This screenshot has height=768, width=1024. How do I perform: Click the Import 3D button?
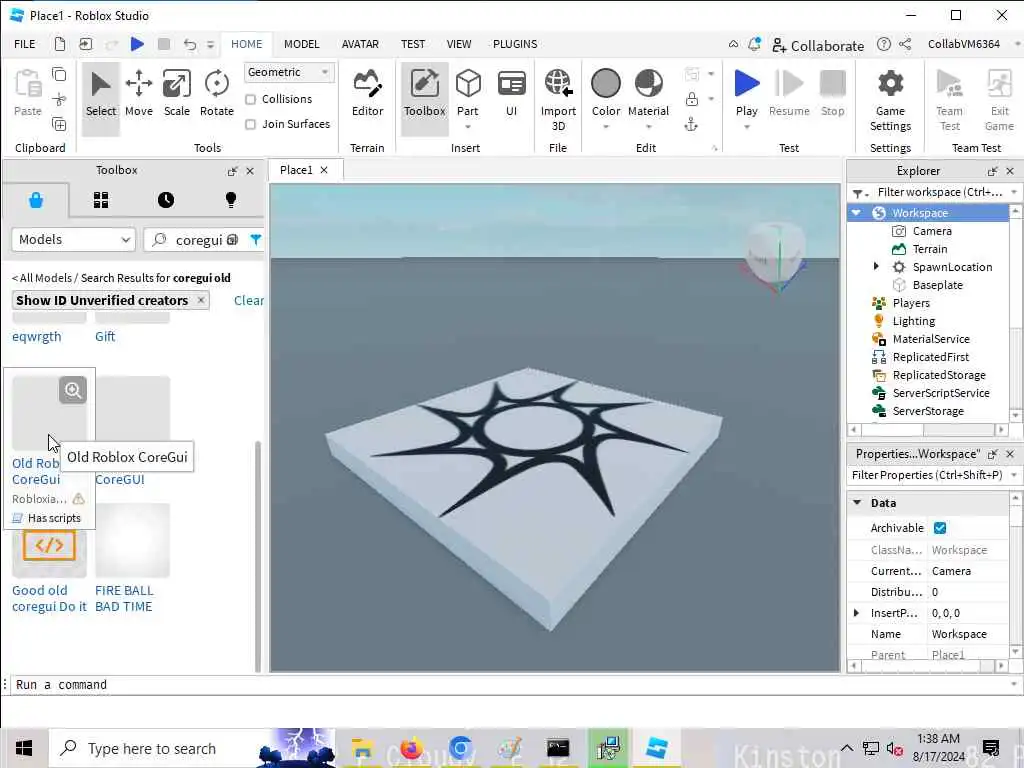tap(558, 100)
